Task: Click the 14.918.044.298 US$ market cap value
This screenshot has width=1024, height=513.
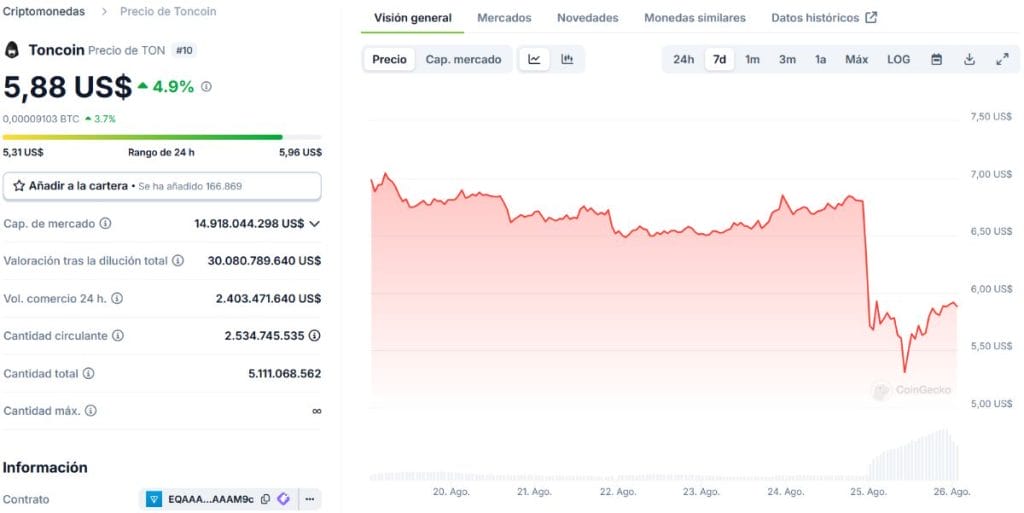Action: [249, 223]
